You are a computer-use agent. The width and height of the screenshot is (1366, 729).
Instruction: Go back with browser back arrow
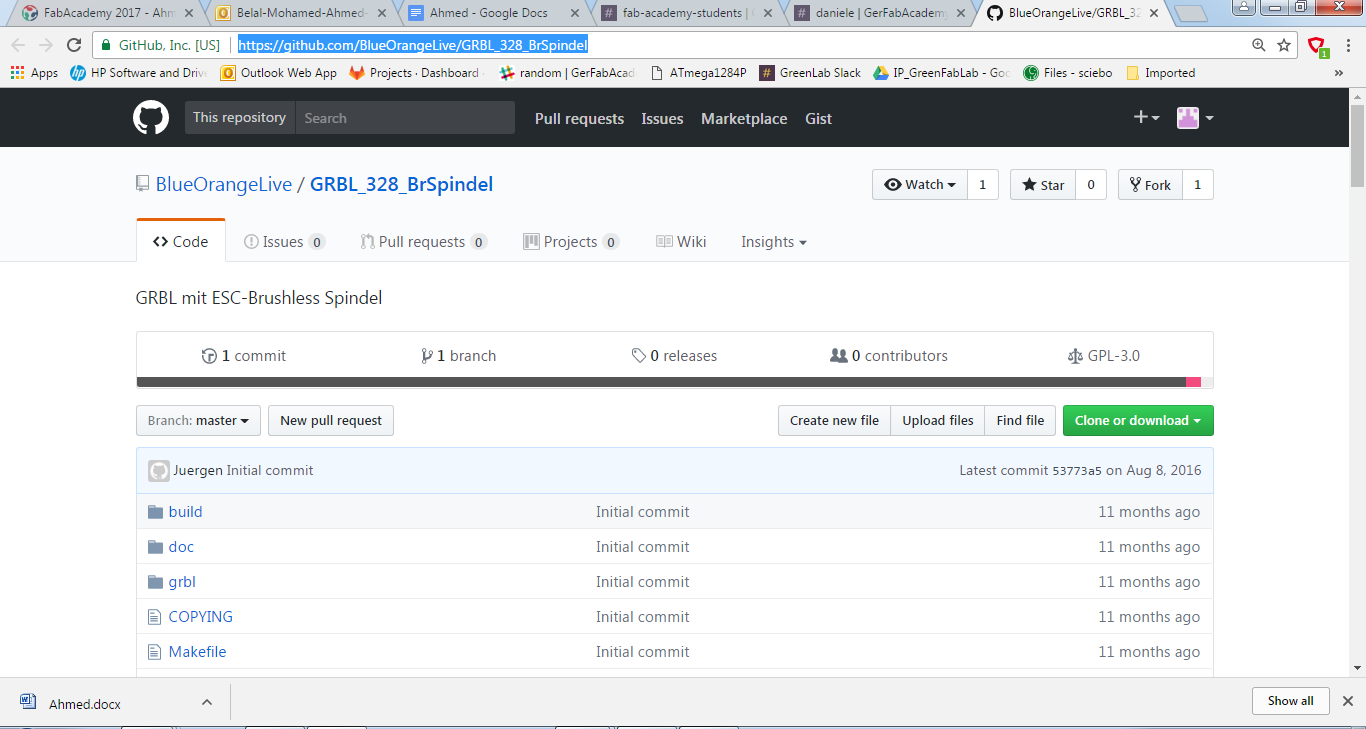tap(18, 45)
